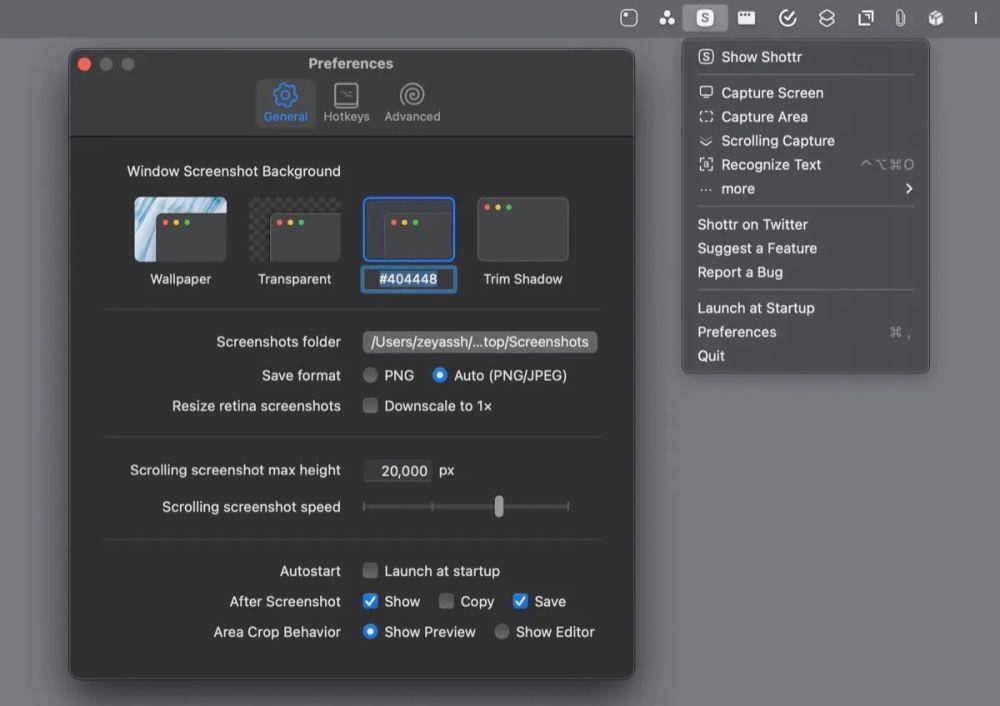Click the ellipsis icon beside more
Screen dimensions: 1000x706
point(706,189)
